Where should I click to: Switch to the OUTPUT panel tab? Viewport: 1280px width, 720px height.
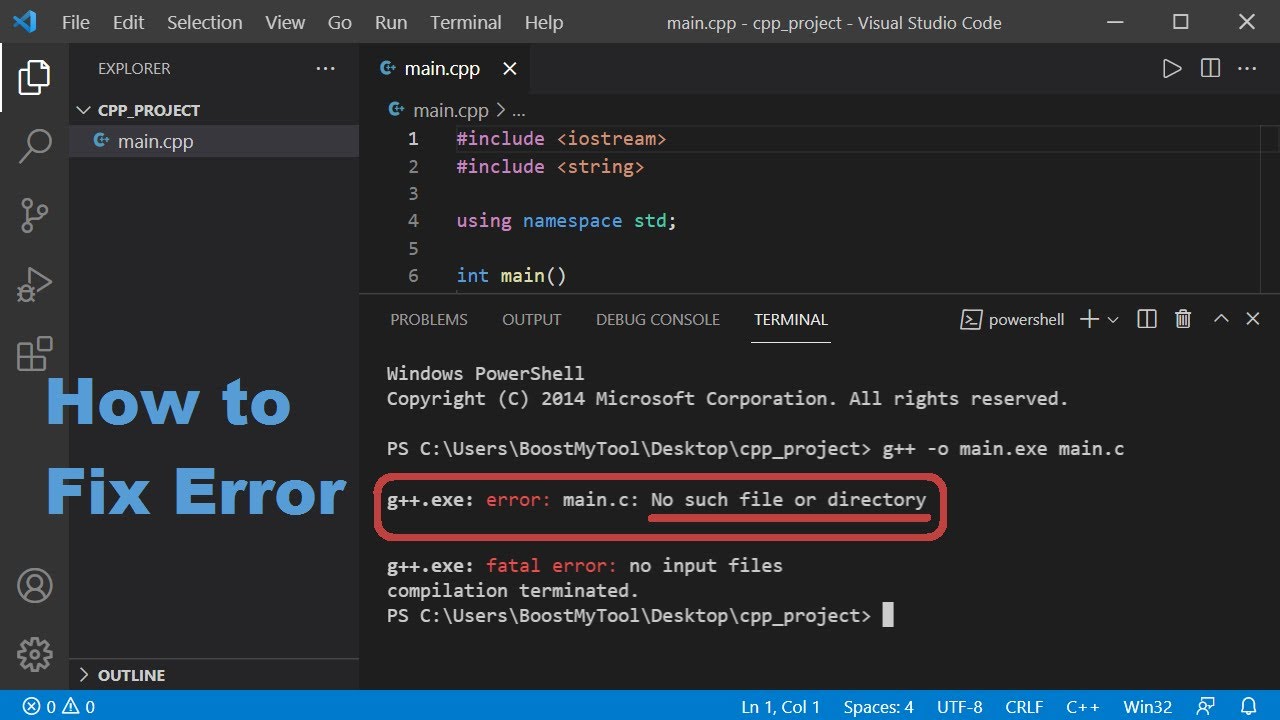click(532, 320)
